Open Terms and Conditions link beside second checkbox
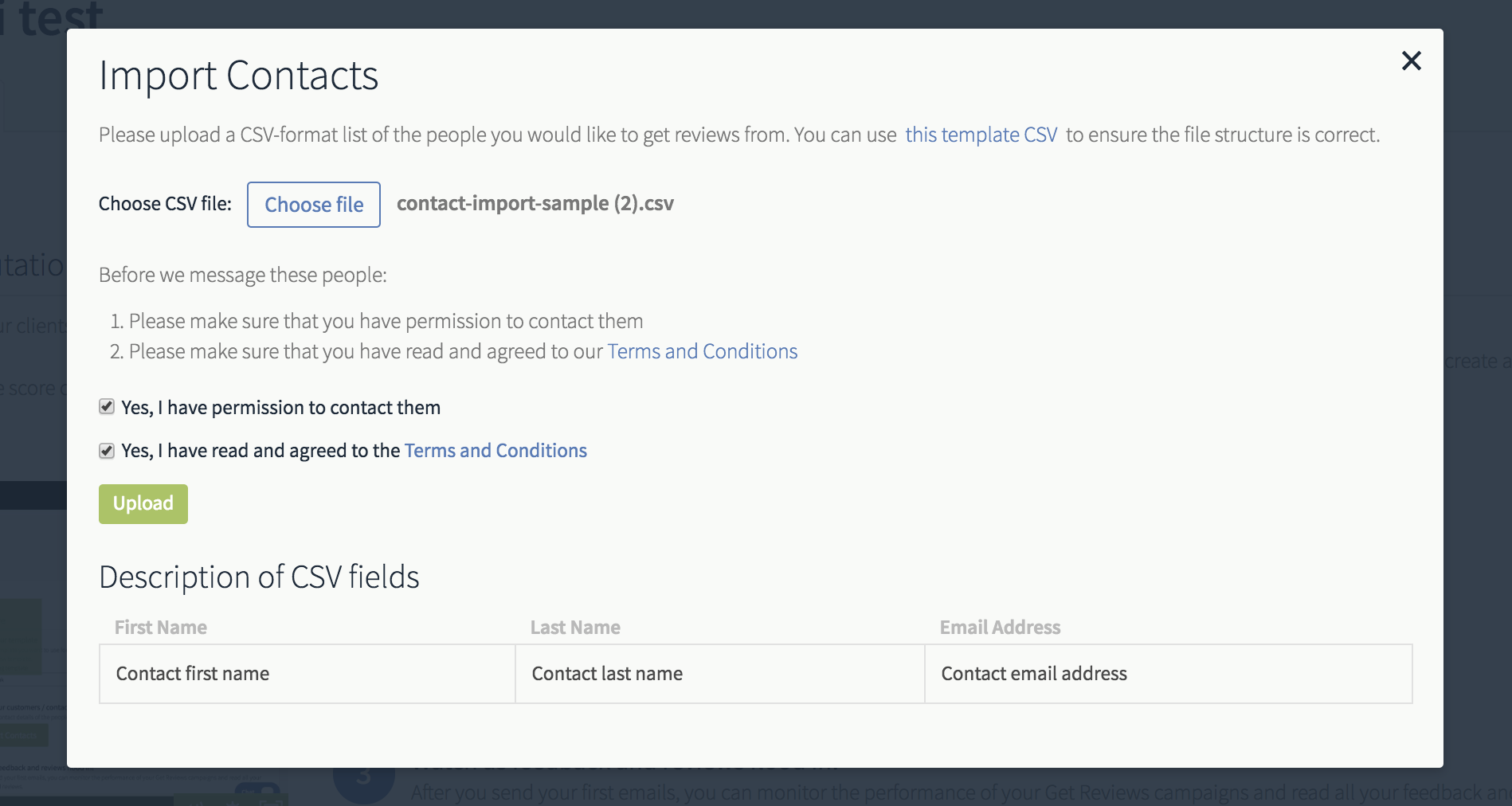1512x806 pixels. coord(496,451)
